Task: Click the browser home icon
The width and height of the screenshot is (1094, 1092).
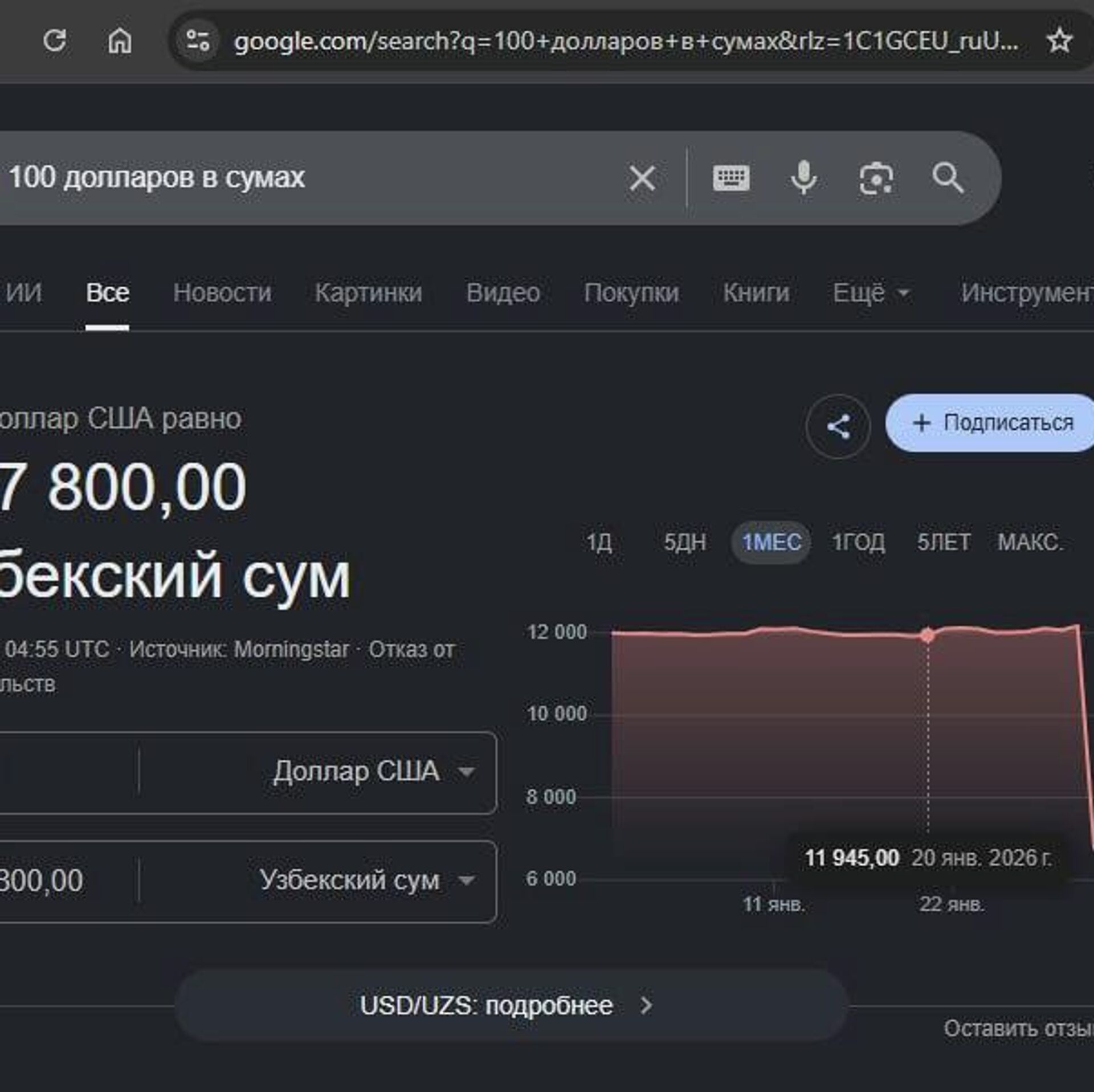Action: (x=120, y=40)
